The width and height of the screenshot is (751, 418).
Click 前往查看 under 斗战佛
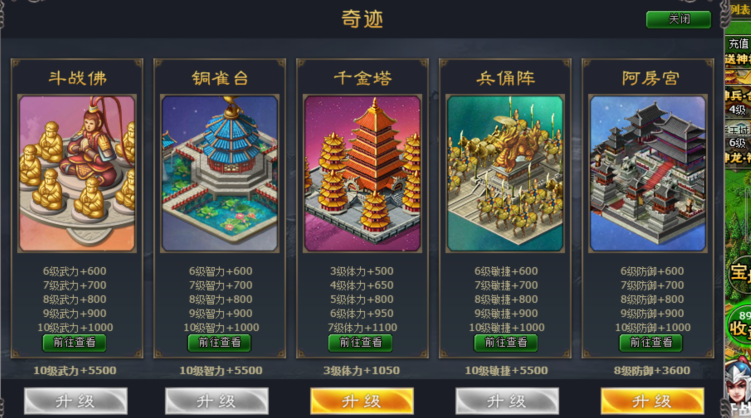(x=74, y=343)
